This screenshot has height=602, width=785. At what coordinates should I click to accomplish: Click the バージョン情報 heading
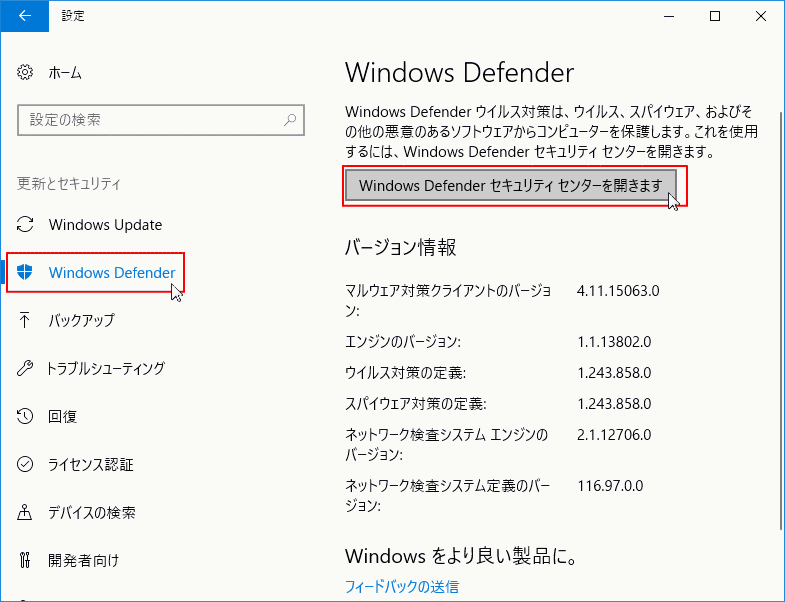click(401, 247)
